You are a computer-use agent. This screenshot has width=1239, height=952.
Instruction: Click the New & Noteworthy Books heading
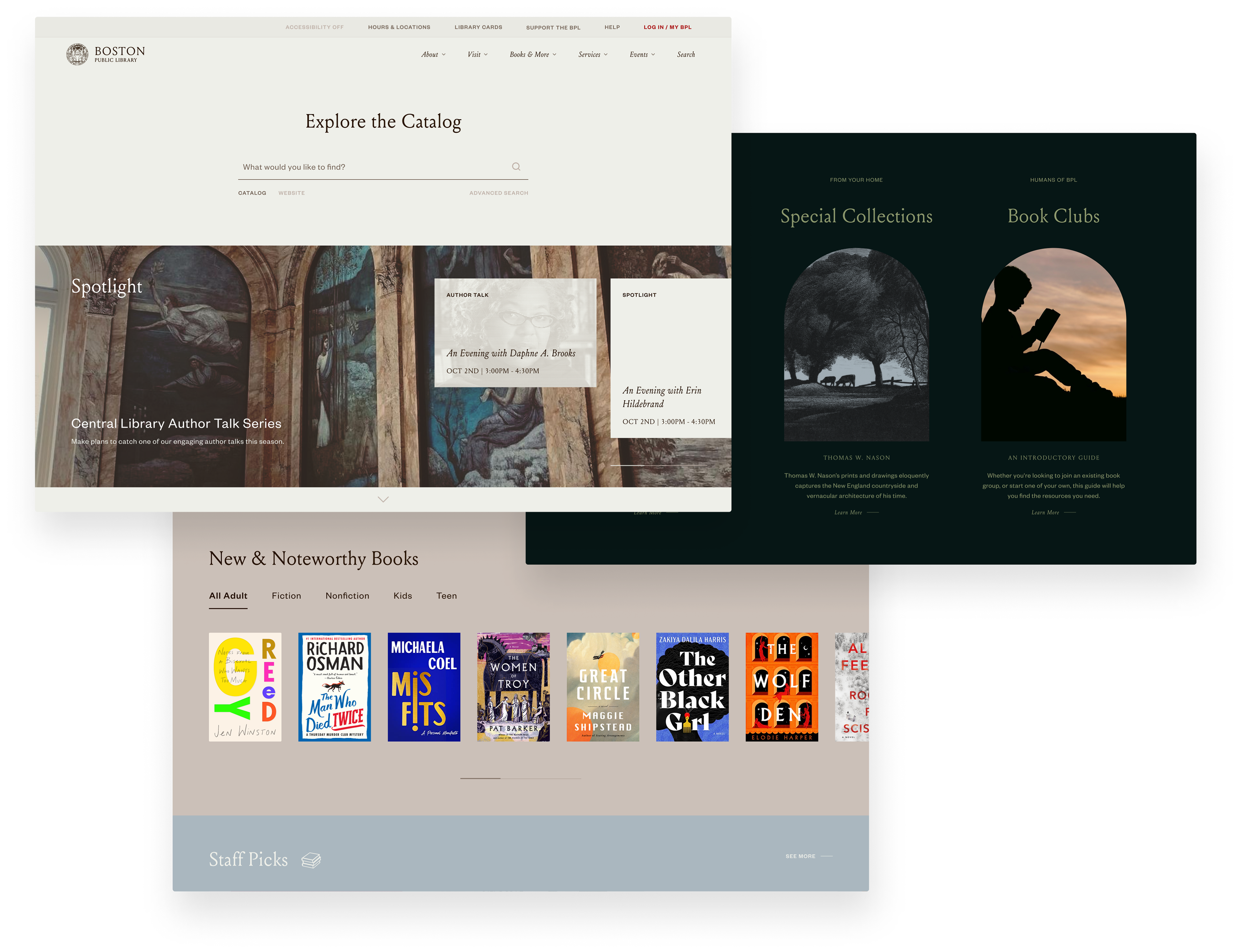tap(313, 559)
